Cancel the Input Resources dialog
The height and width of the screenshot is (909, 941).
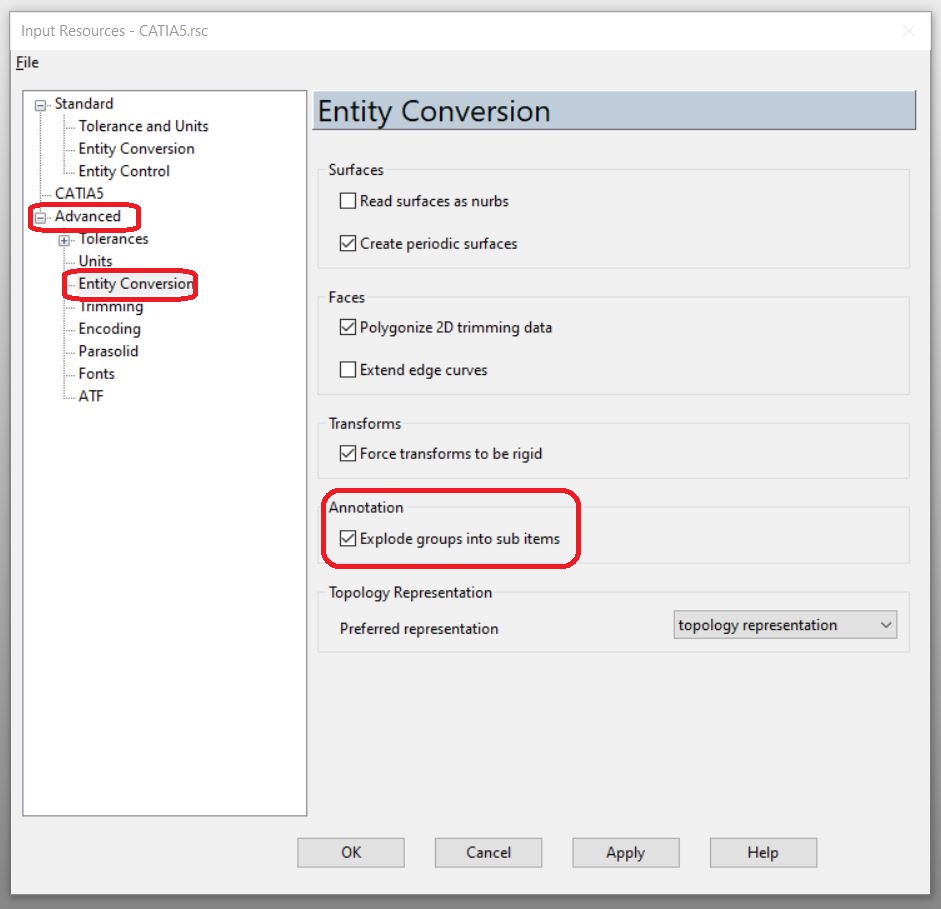[488, 852]
